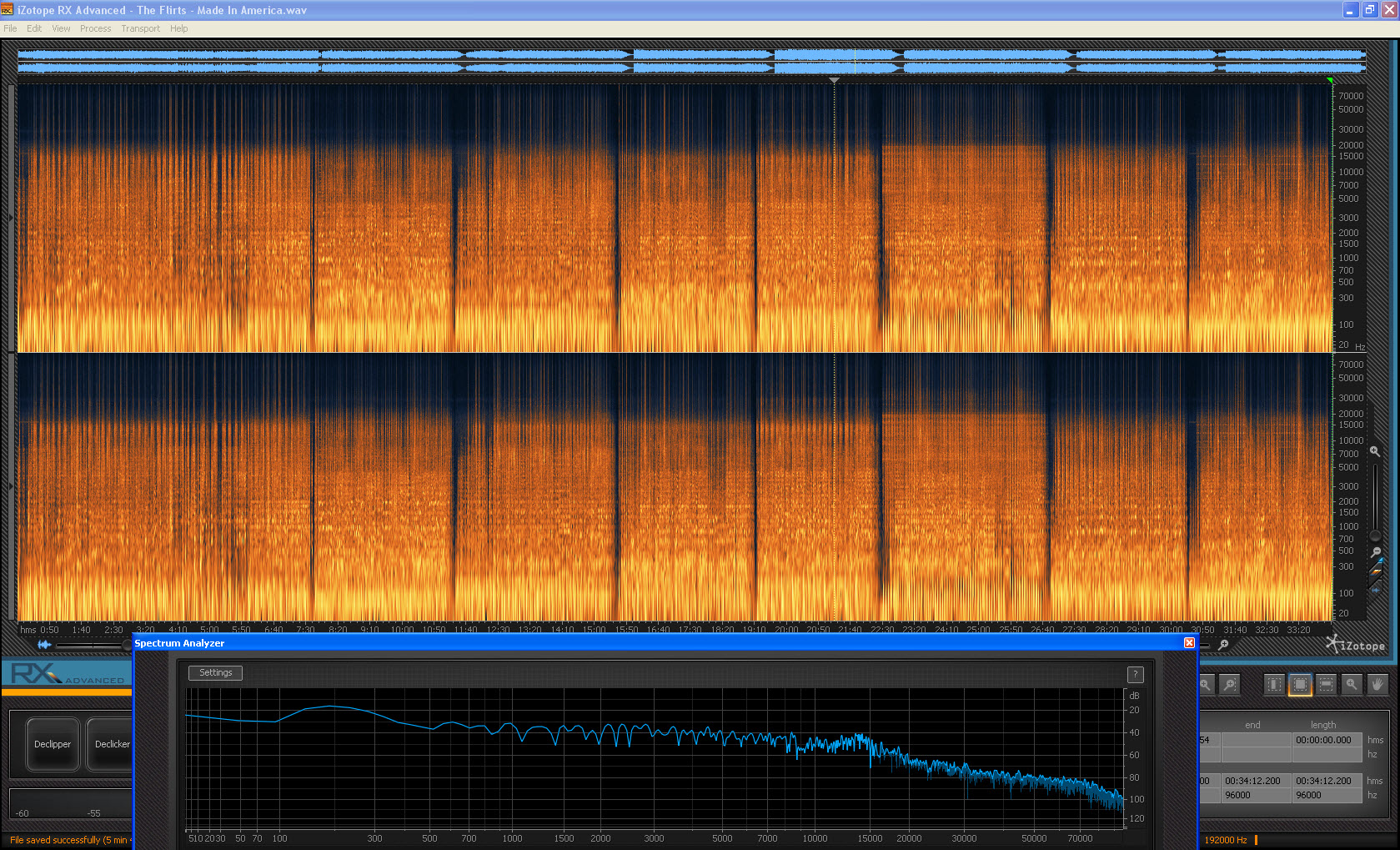Click the horizontal zoom-out waveform icon
Screen dimensions: 1400x850
44,645
